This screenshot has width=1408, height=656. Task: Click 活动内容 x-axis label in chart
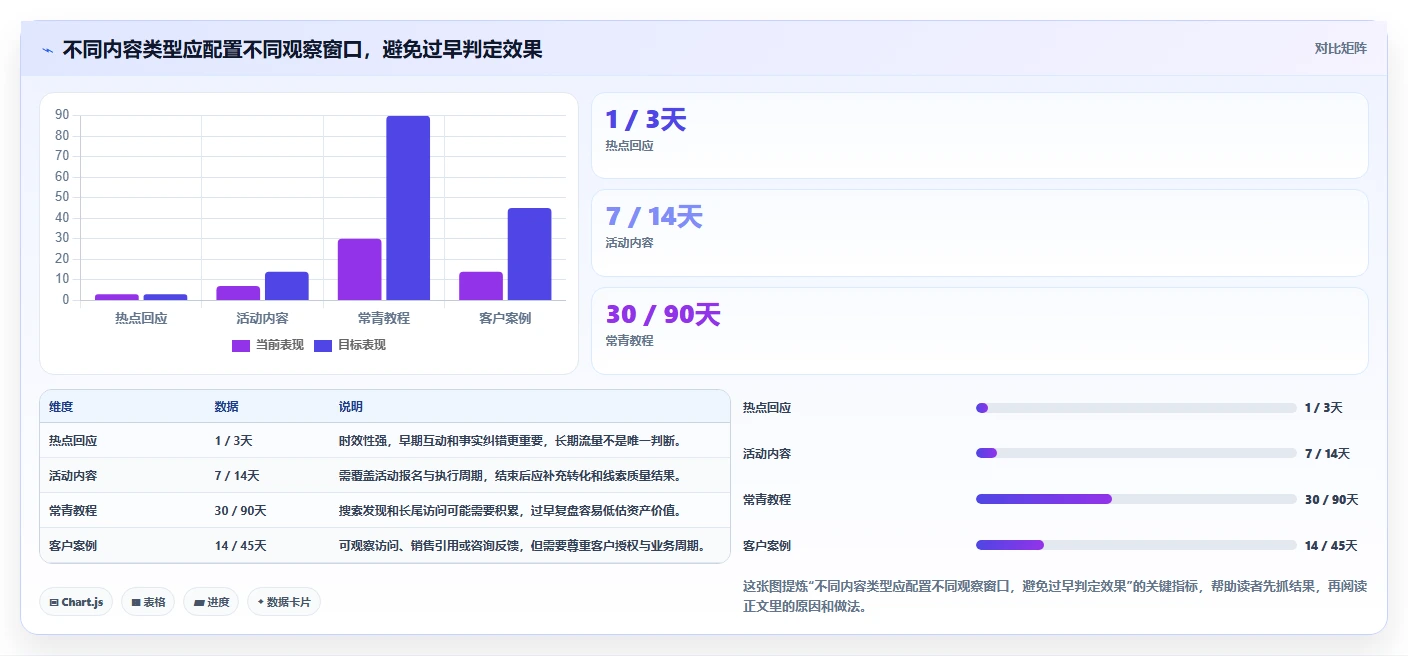[x=263, y=319]
